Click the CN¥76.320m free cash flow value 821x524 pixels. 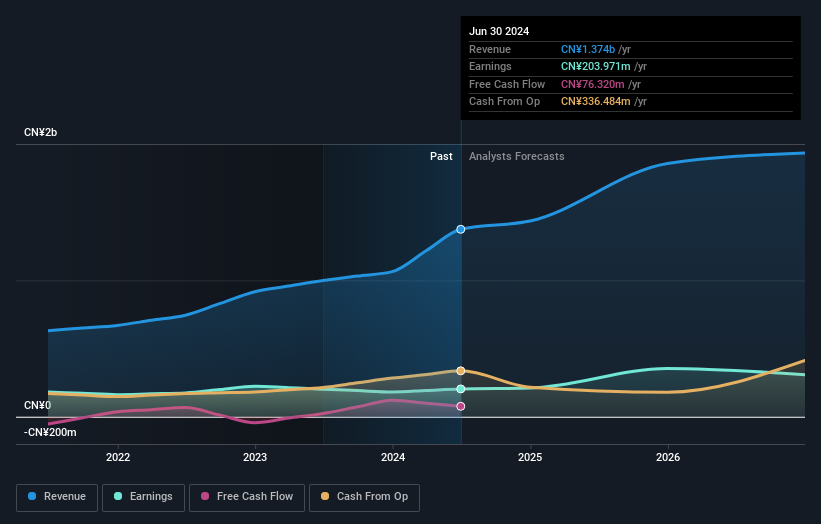(592, 84)
